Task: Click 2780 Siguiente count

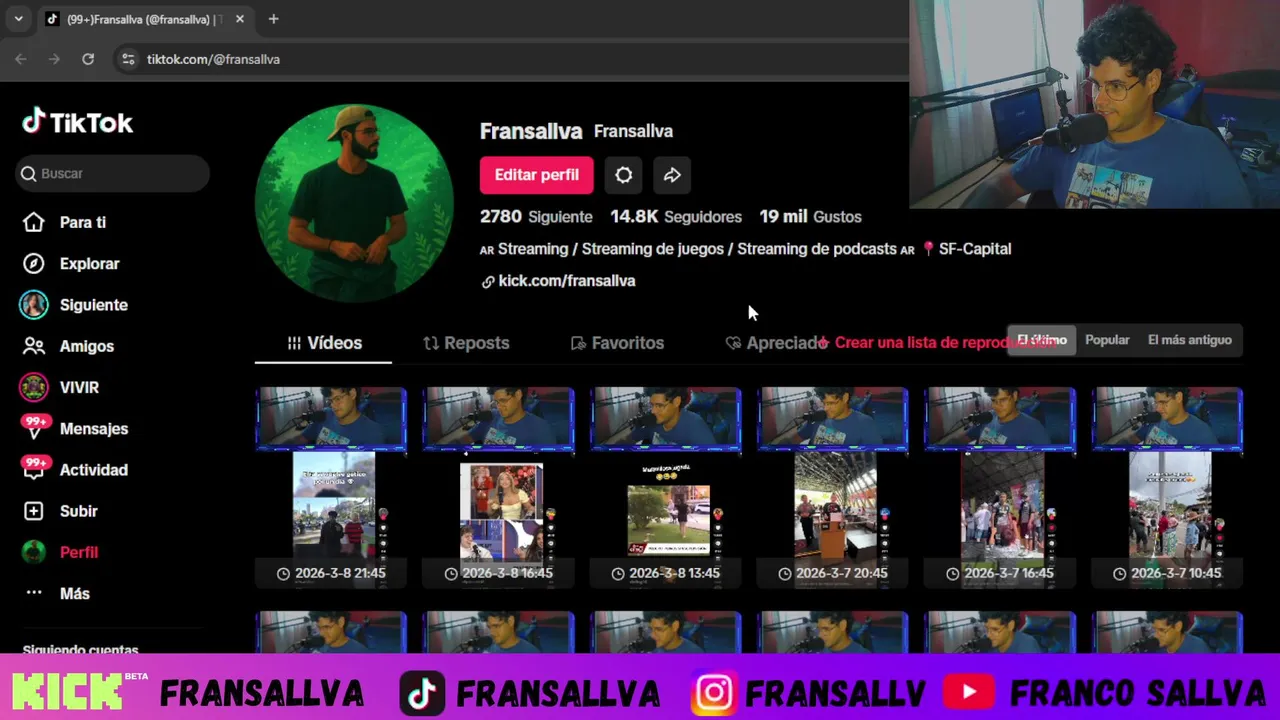Action: [x=536, y=216]
